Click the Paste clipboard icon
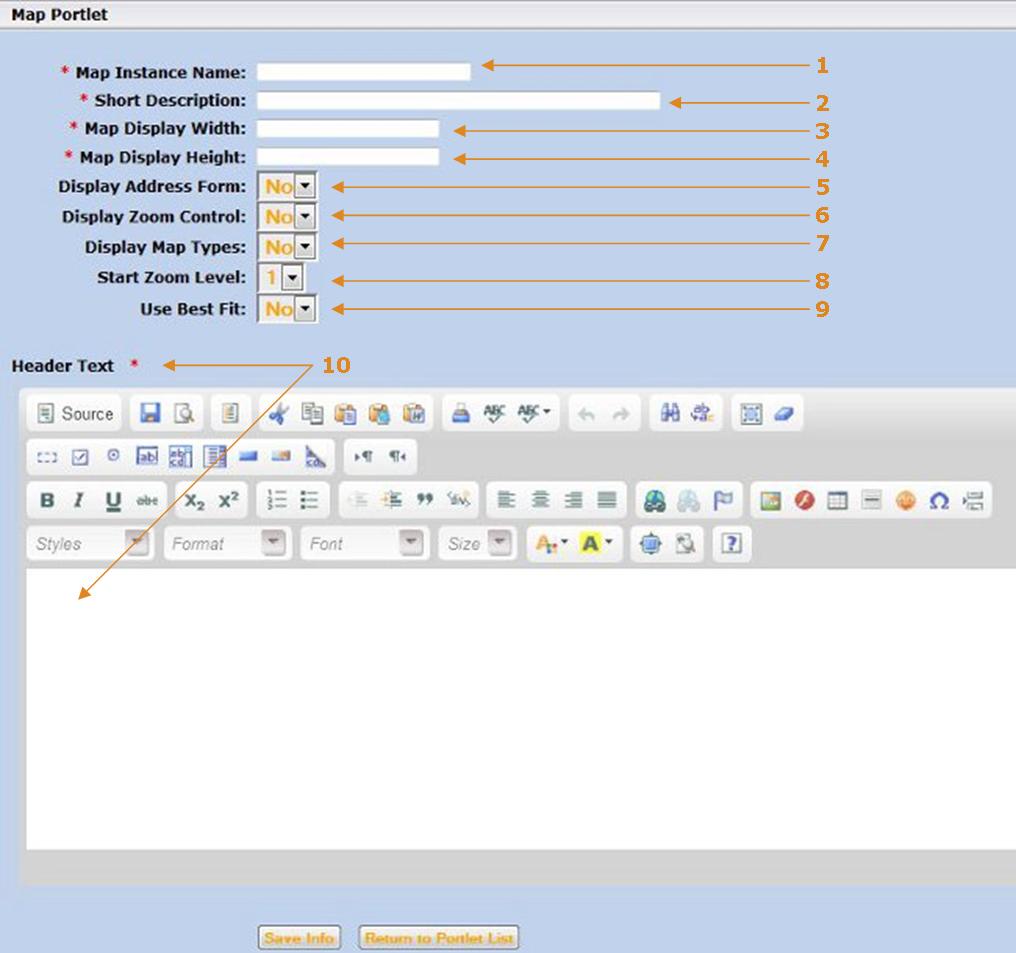Screen dimensions: 1016x953 [x=345, y=413]
